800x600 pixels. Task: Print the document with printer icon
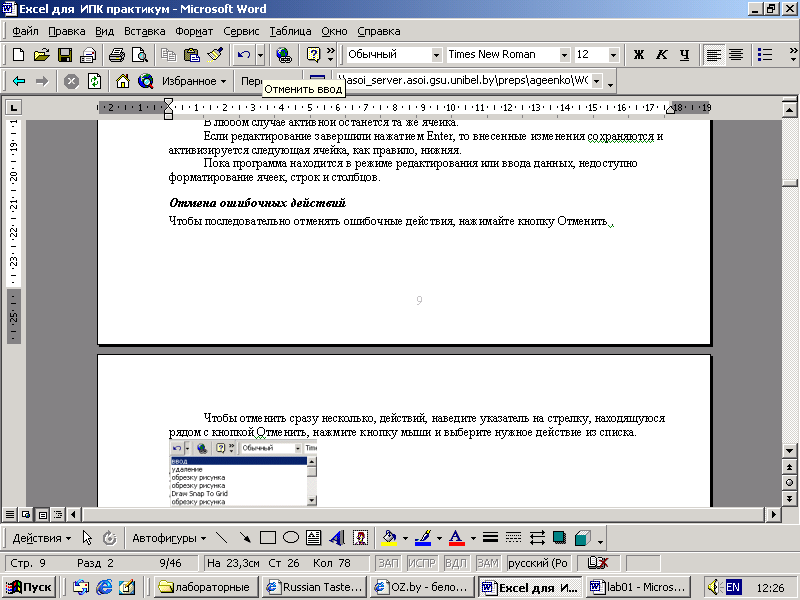117,55
